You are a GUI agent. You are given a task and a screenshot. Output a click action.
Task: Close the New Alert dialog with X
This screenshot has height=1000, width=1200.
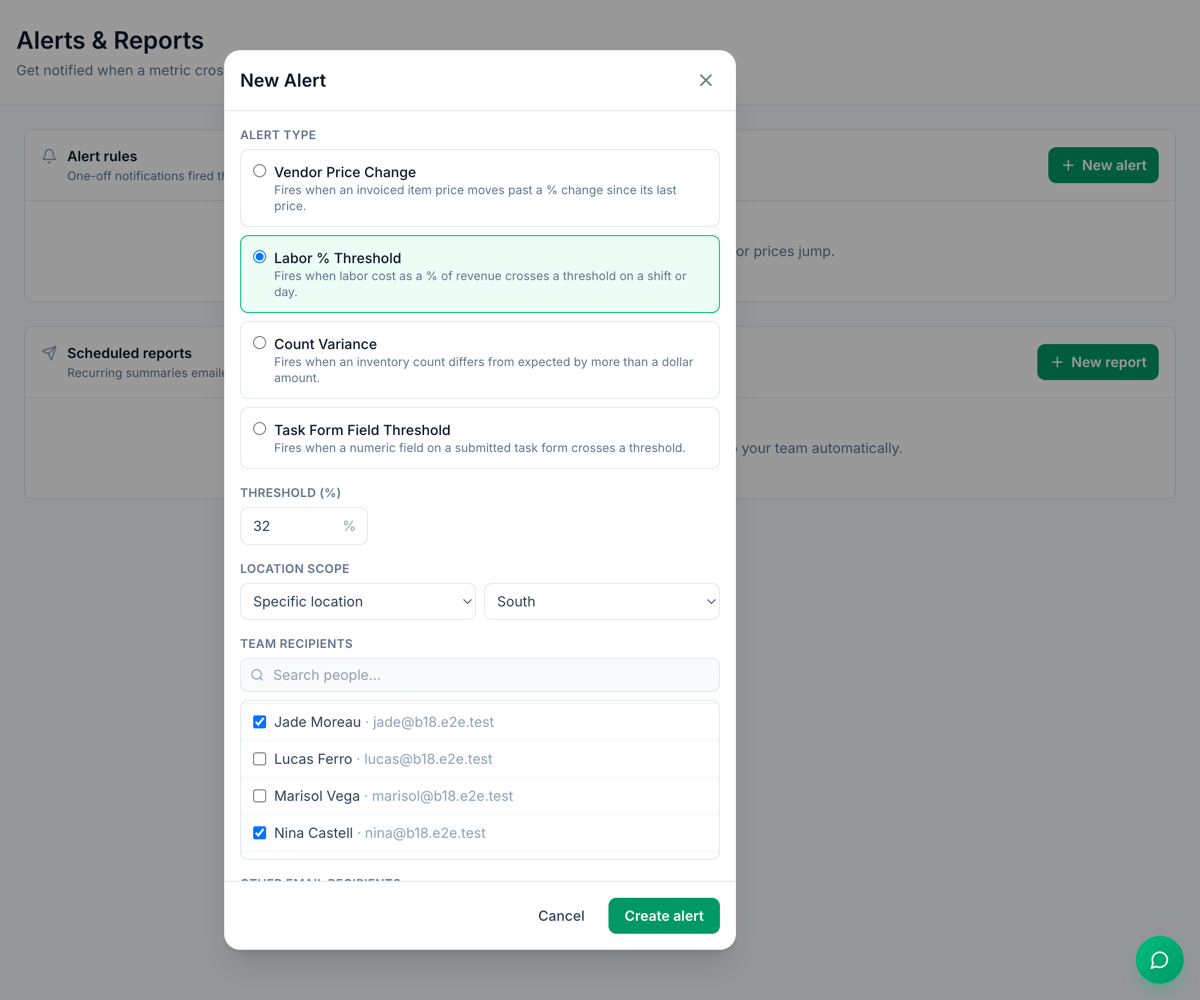point(706,80)
